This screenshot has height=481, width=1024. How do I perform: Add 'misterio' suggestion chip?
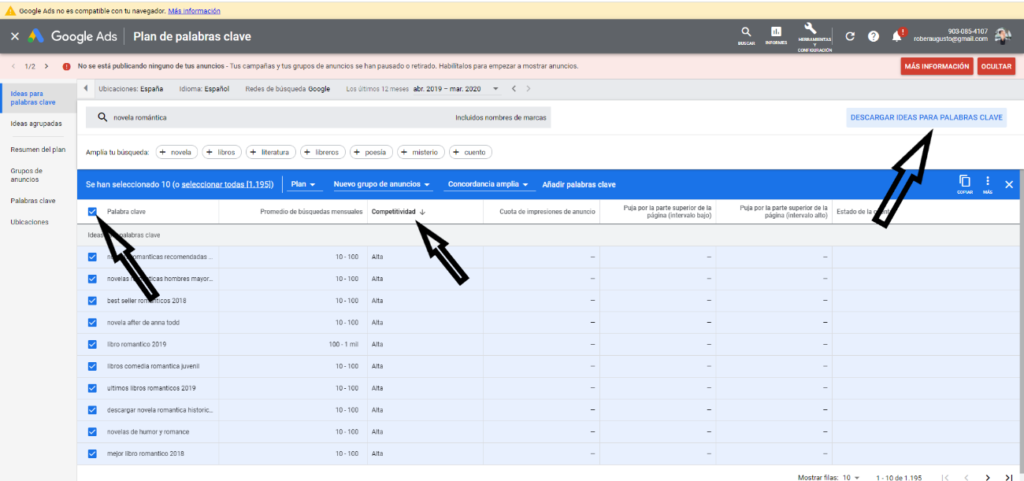click(421, 152)
